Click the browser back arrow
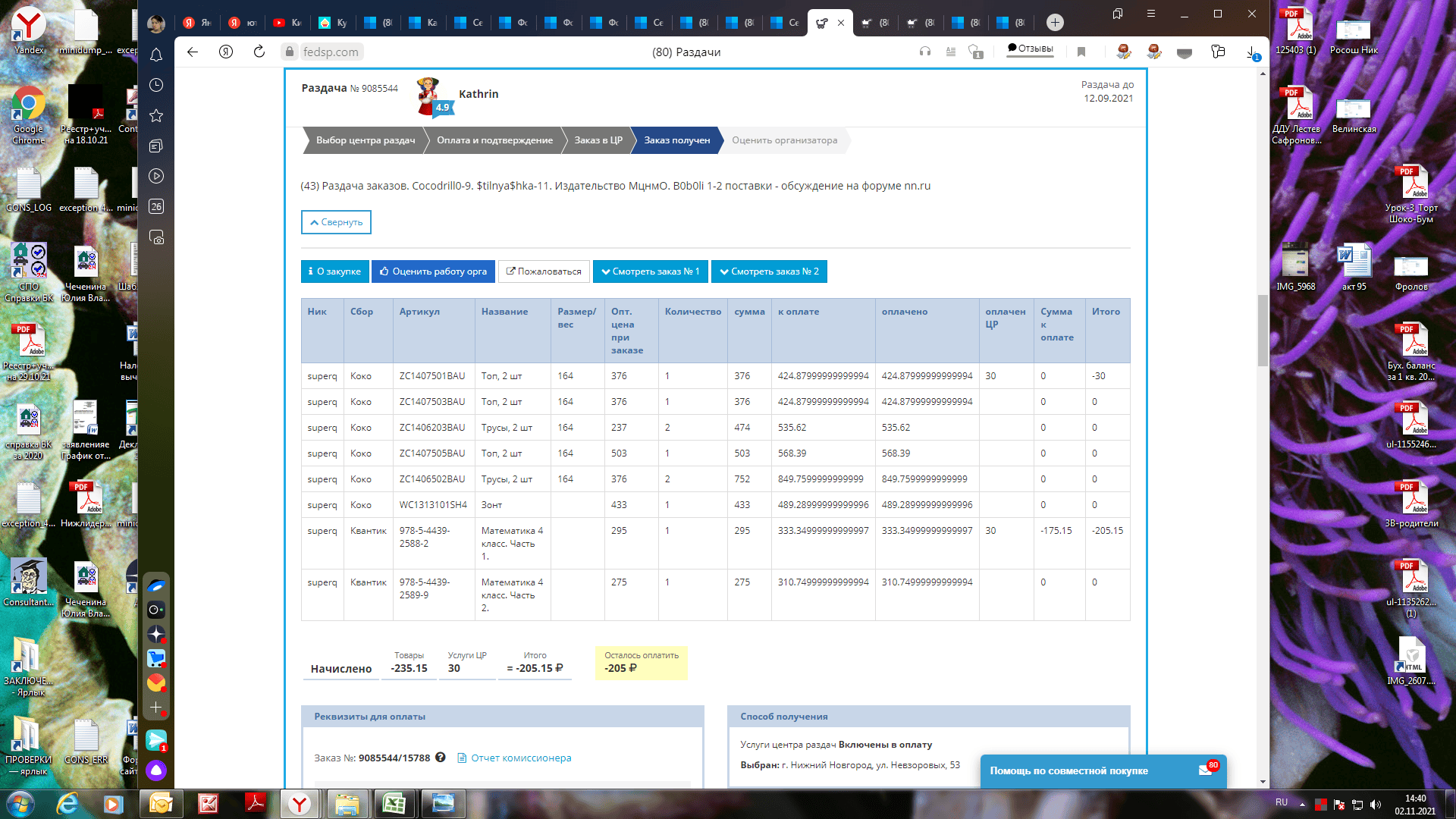Image resolution: width=1456 pixels, height=819 pixels. [193, 52]
